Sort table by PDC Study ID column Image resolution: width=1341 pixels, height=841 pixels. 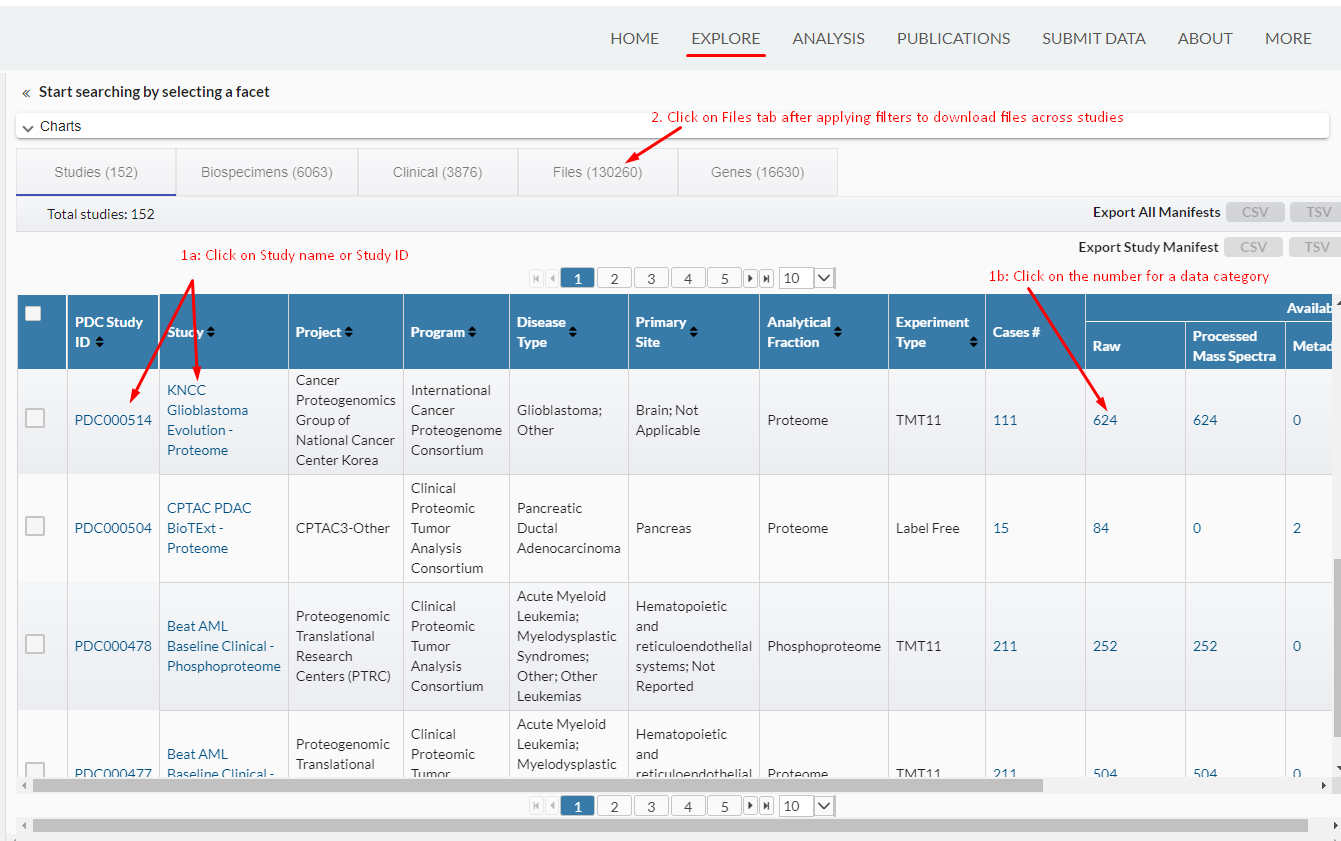pyautogui.click(x=99, y=342)
